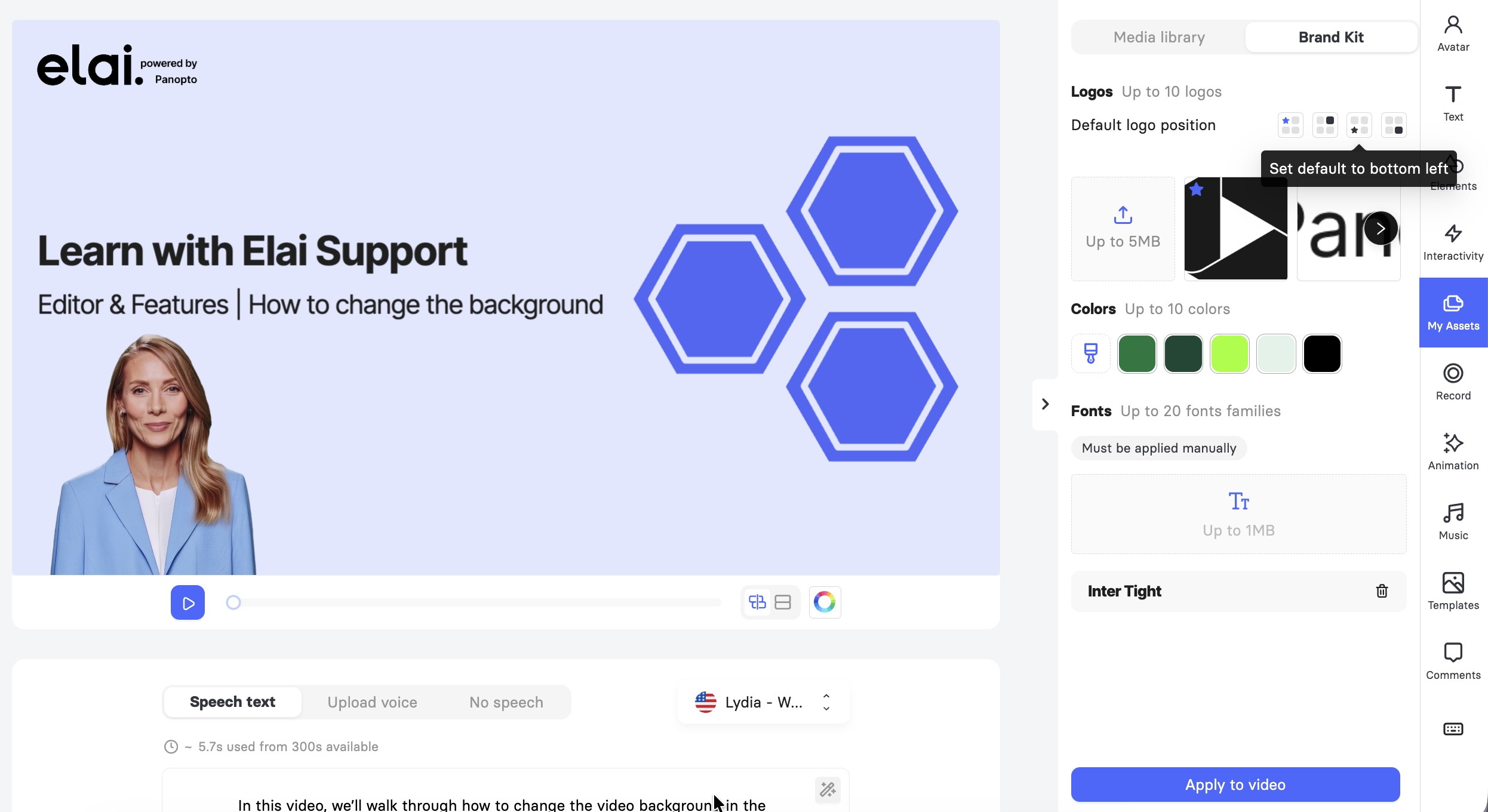Viewport: 1488px width, 812px height.
Task: Click the keyboard shortcuts icon
Action: (x=1453, y=729)
